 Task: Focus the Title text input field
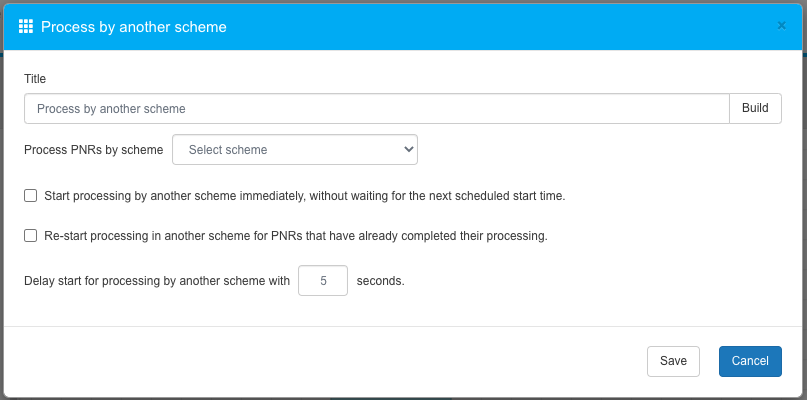[x=376, y=108]
